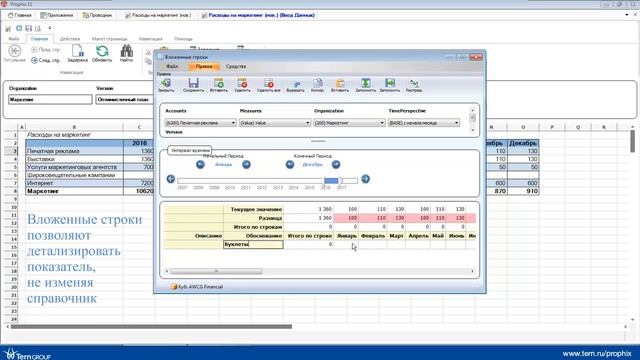The width and height of the screenshot is (640, 360).
Task: Click the main spreadsheet's vertical scrollbar
Action: tap(632, 141)
